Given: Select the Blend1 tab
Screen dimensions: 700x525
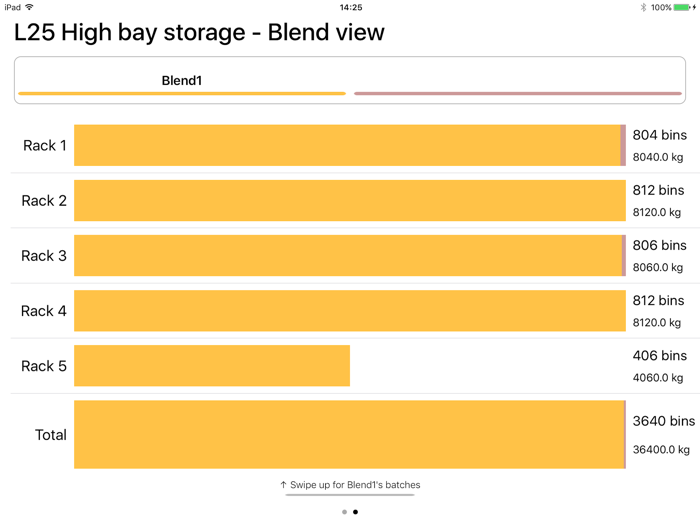Looking at the screenshot, I should (182, 80).
